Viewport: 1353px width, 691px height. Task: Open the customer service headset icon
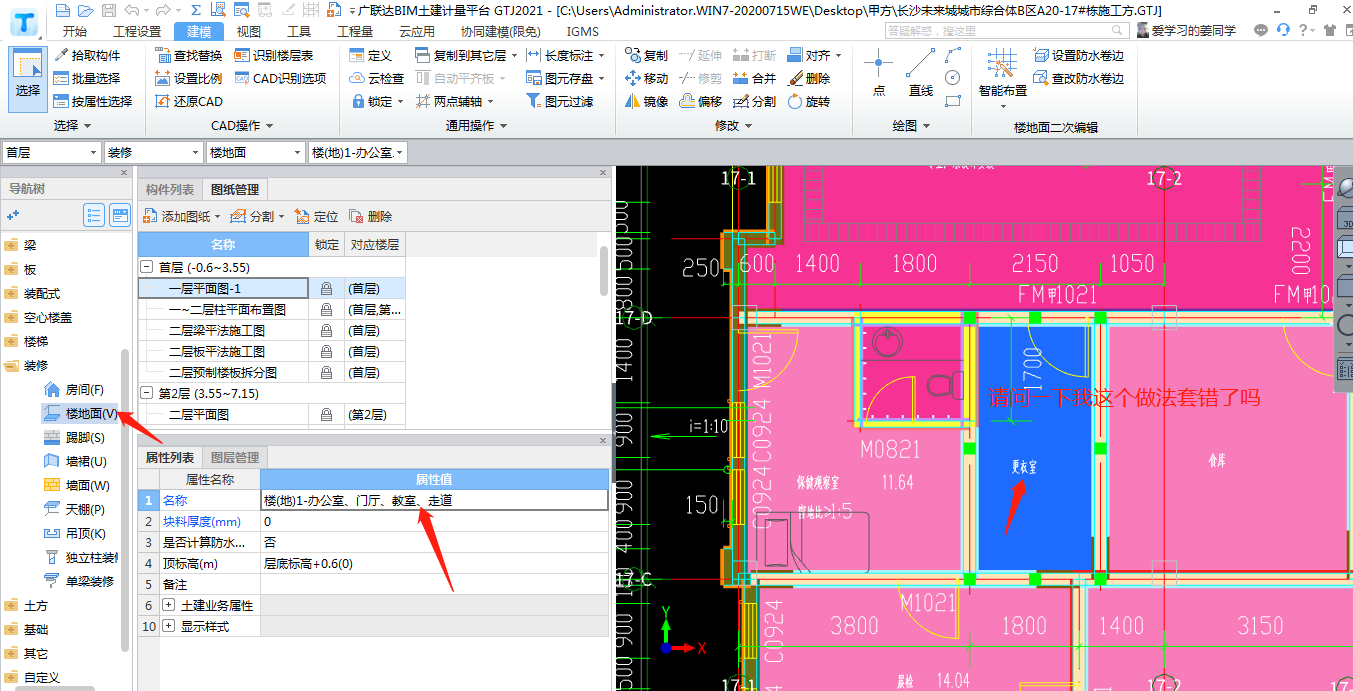point(1283,30)
